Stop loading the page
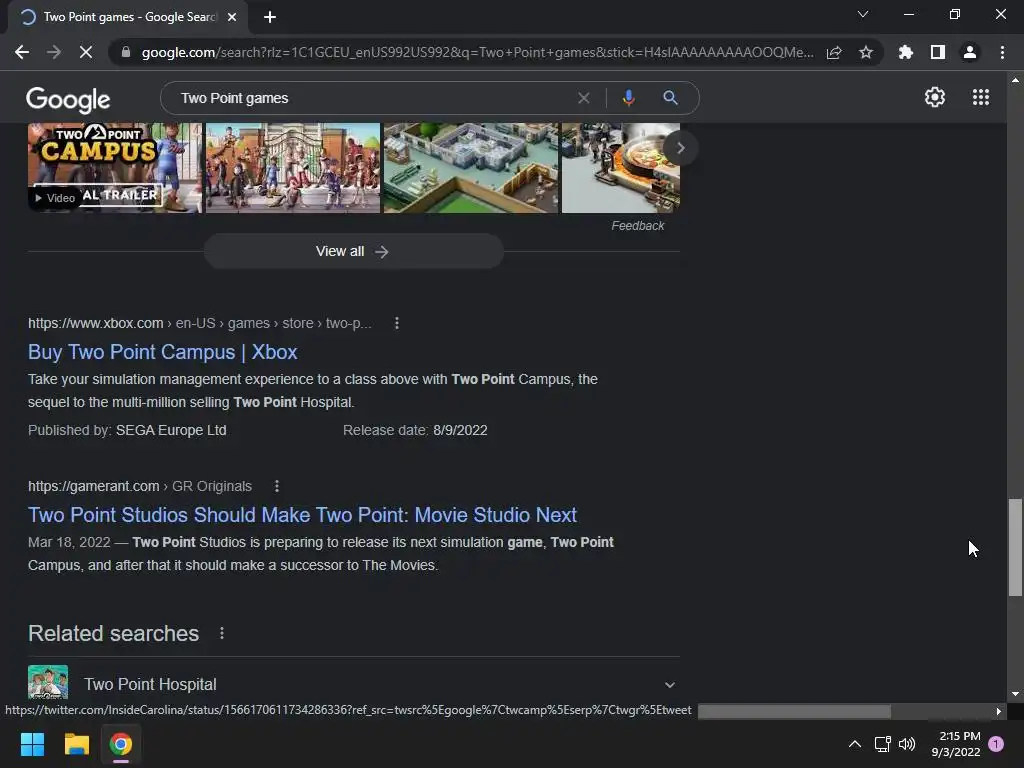The width and height of the screenshot is (1024, 768). [x=86, y=52]
